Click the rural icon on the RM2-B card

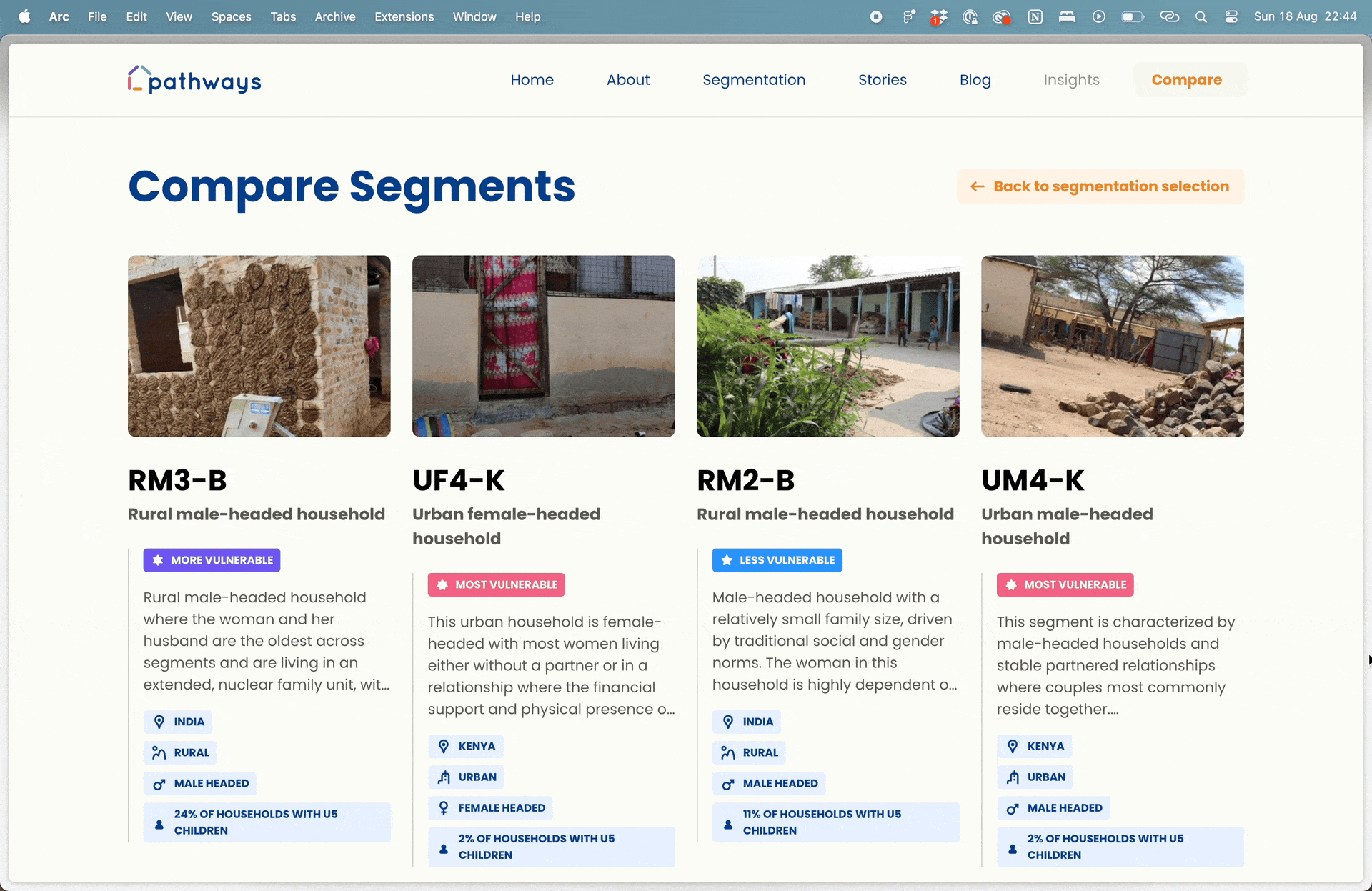pyautogui.click(x=728, y=752)
